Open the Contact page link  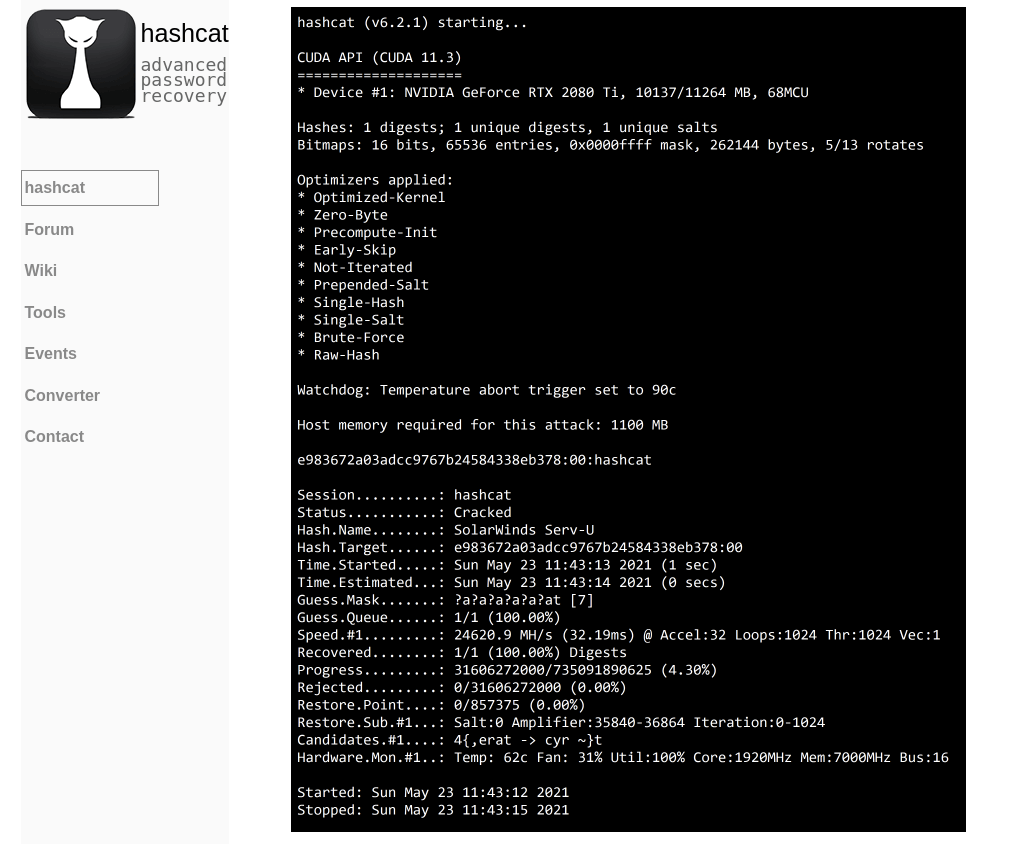point(54,437)
